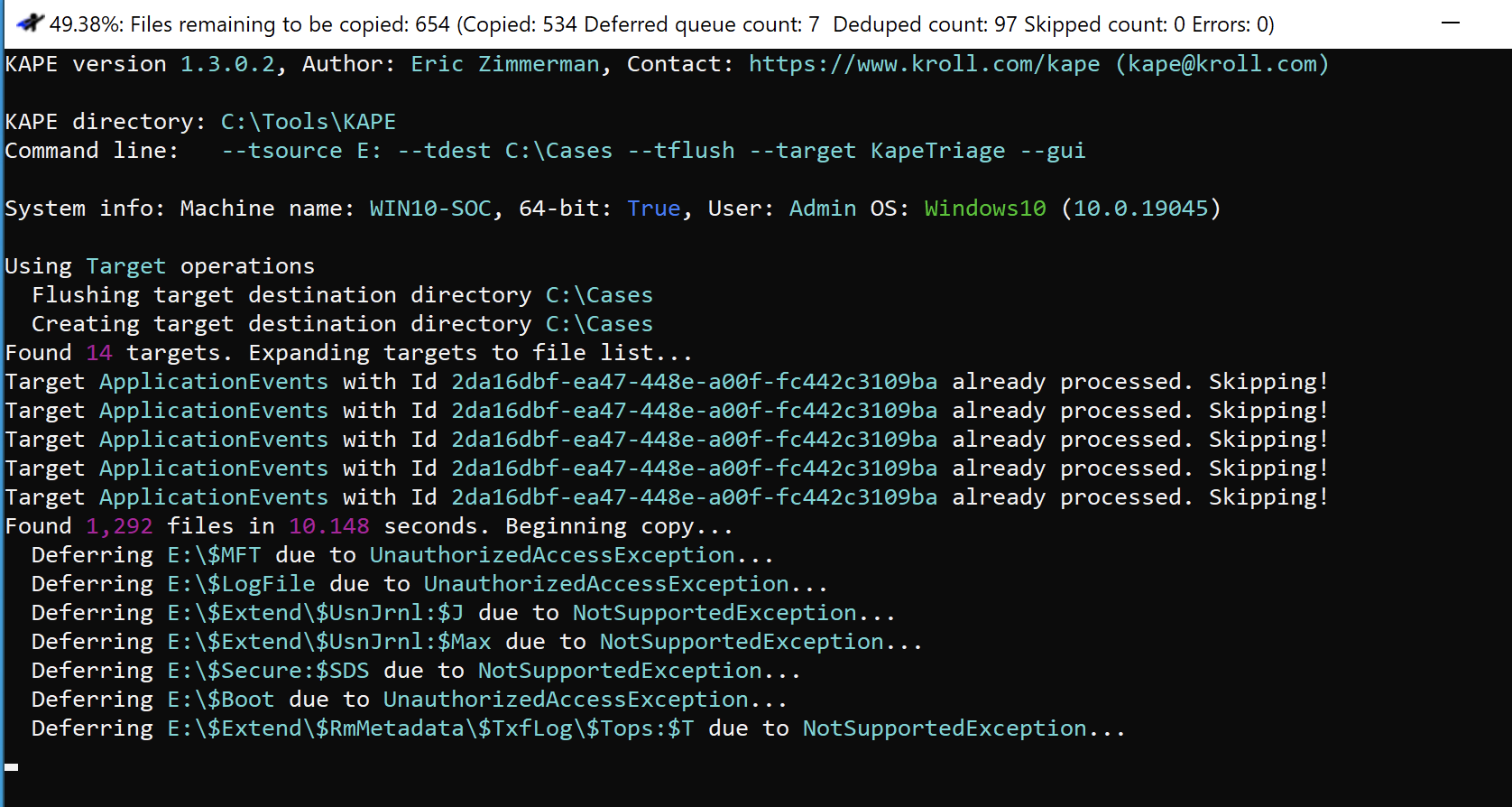Click the E:\$Extend\$UsnJrnl:$J path
1512x807 pixels.
[316, 613]
